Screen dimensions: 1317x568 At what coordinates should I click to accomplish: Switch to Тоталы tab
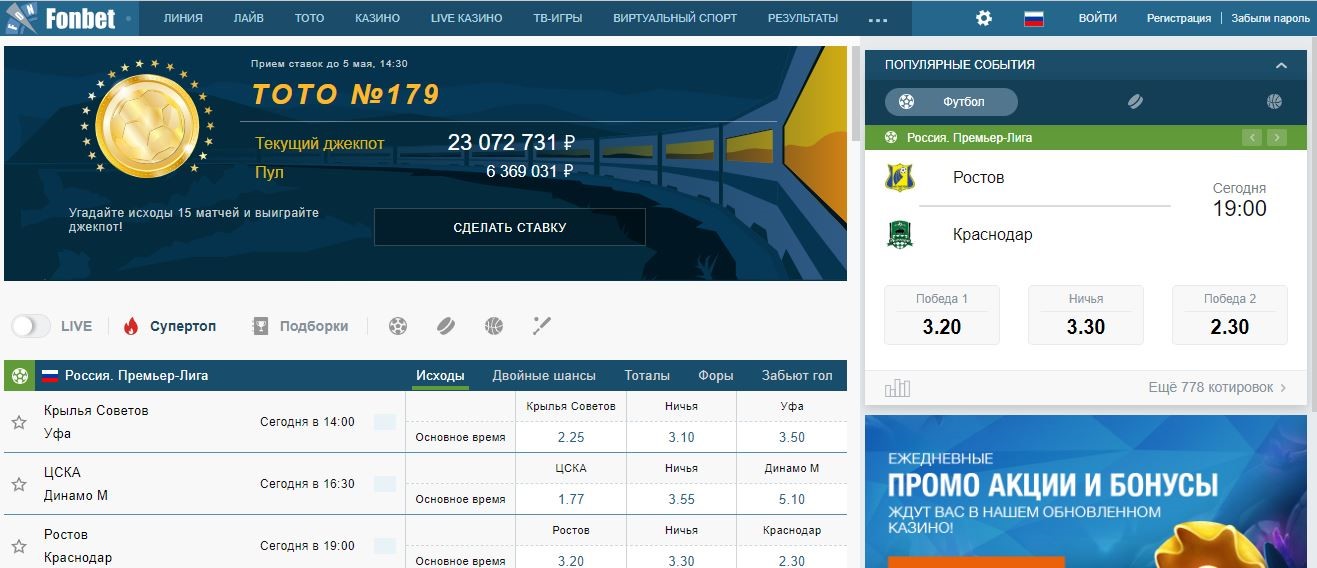[x=647, y=376]
